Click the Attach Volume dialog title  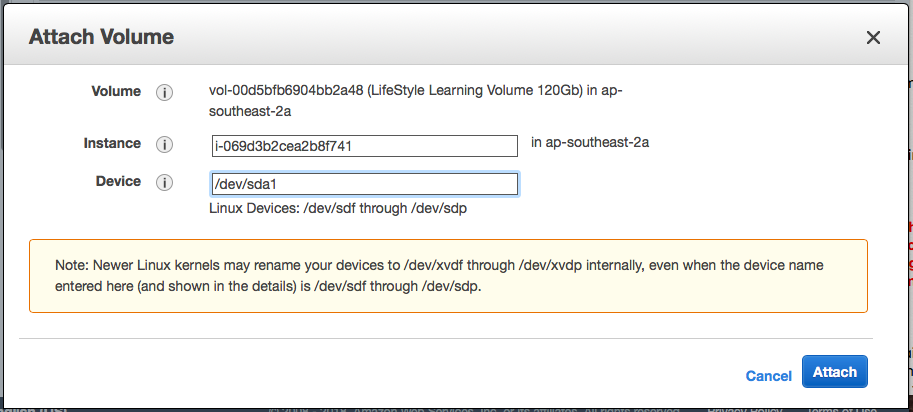coord(101,37)
